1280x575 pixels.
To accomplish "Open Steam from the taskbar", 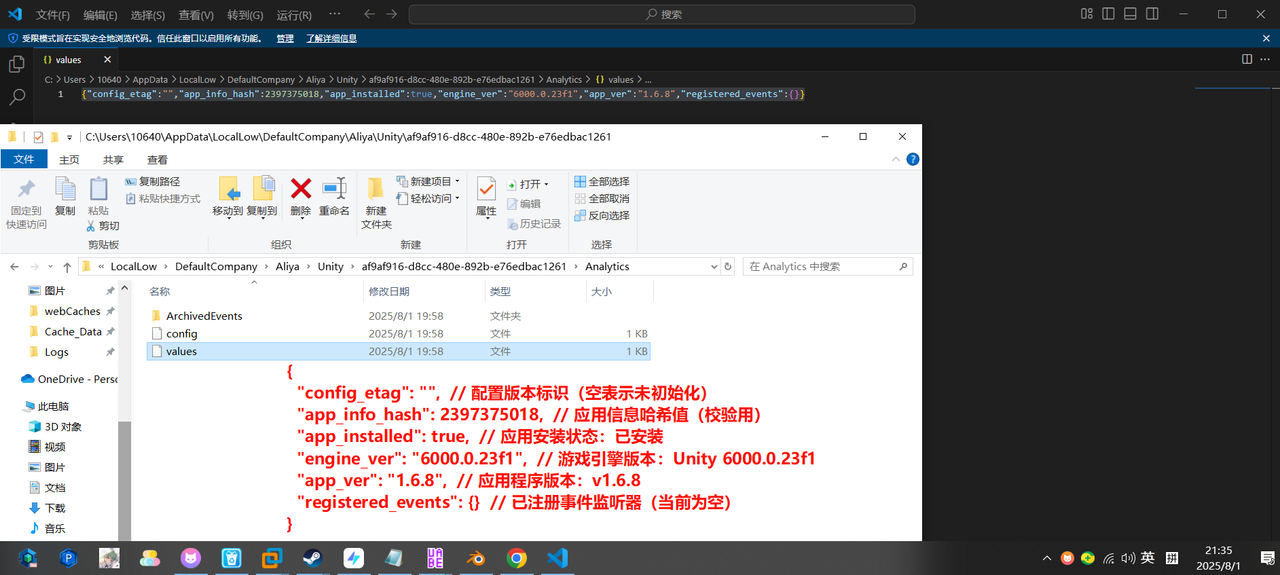I will click(312, 558).
